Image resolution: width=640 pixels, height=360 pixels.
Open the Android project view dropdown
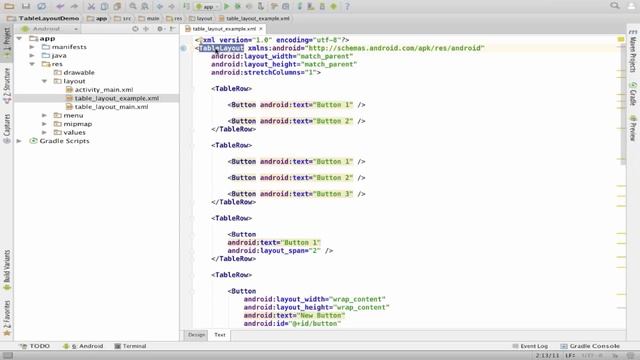(50, 29)
